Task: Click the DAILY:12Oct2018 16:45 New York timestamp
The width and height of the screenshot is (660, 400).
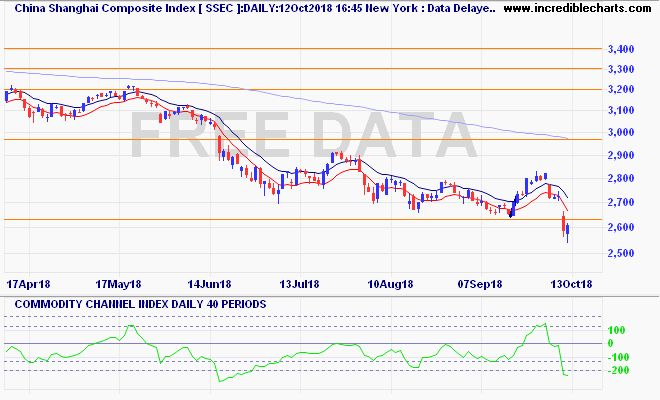Action: [x=335, y=8]
